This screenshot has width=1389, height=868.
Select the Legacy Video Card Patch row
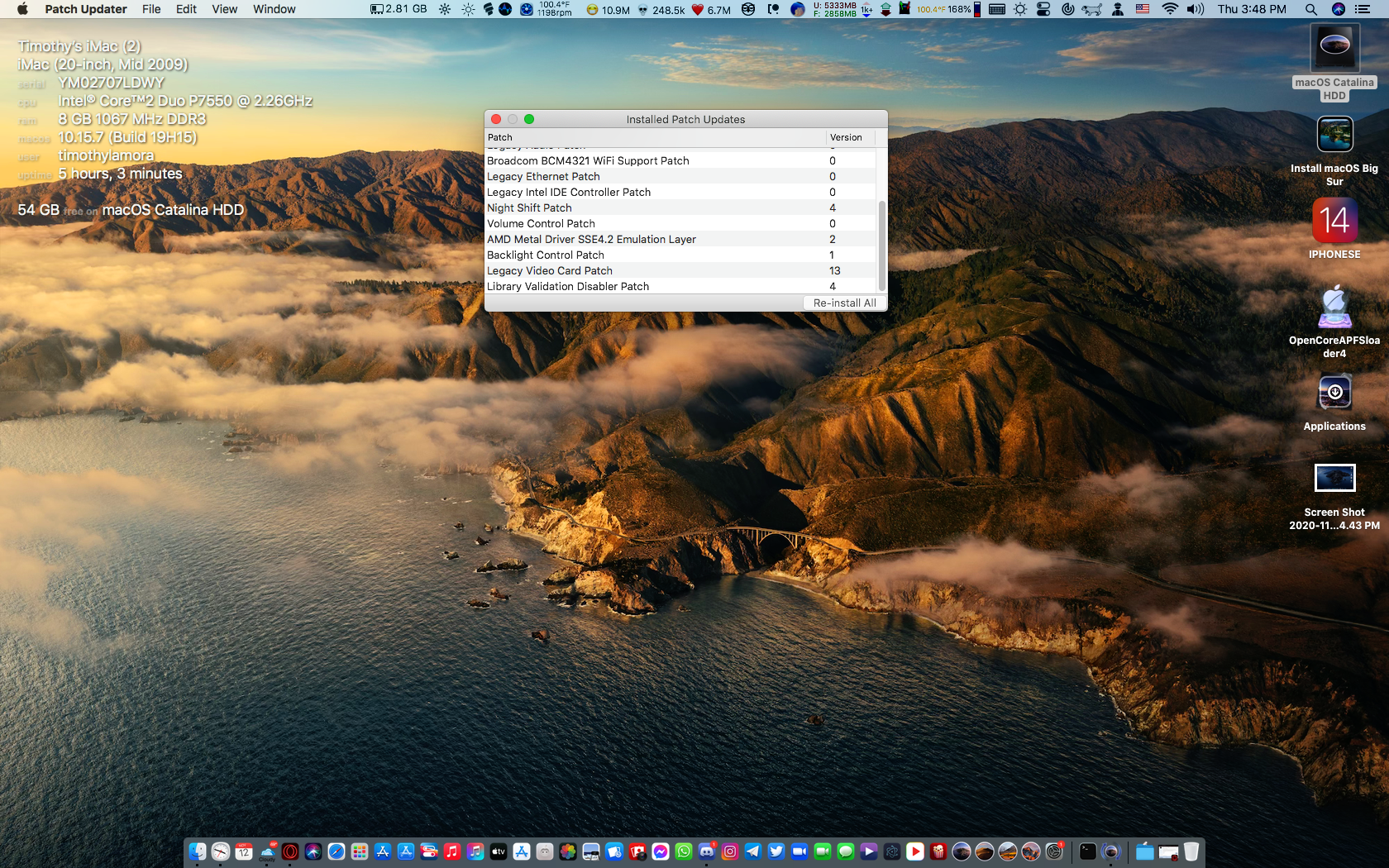[680, 270]
